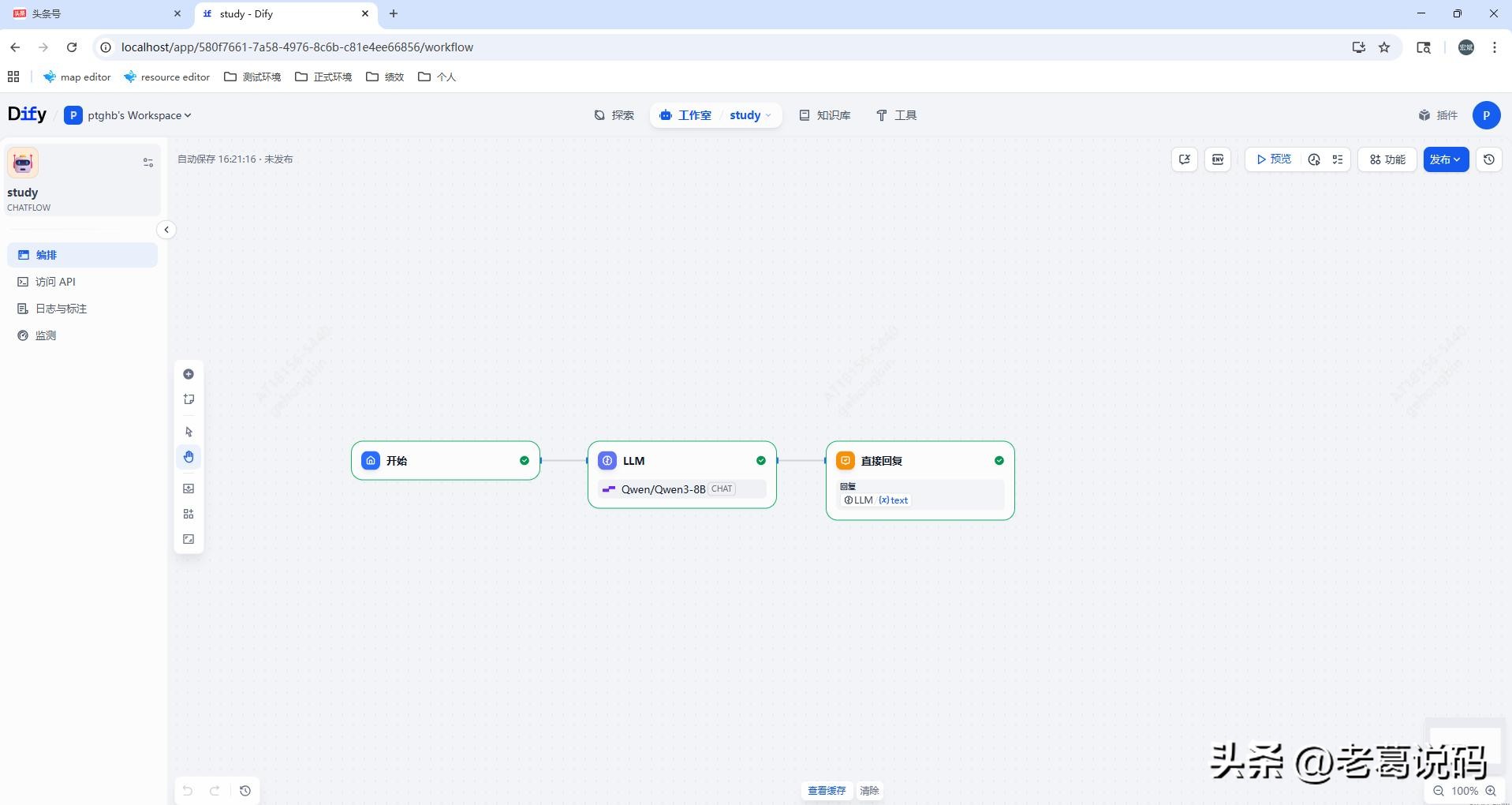
Task: Switch to the 工作室 studio tab
Action: [x=686, y=115]
